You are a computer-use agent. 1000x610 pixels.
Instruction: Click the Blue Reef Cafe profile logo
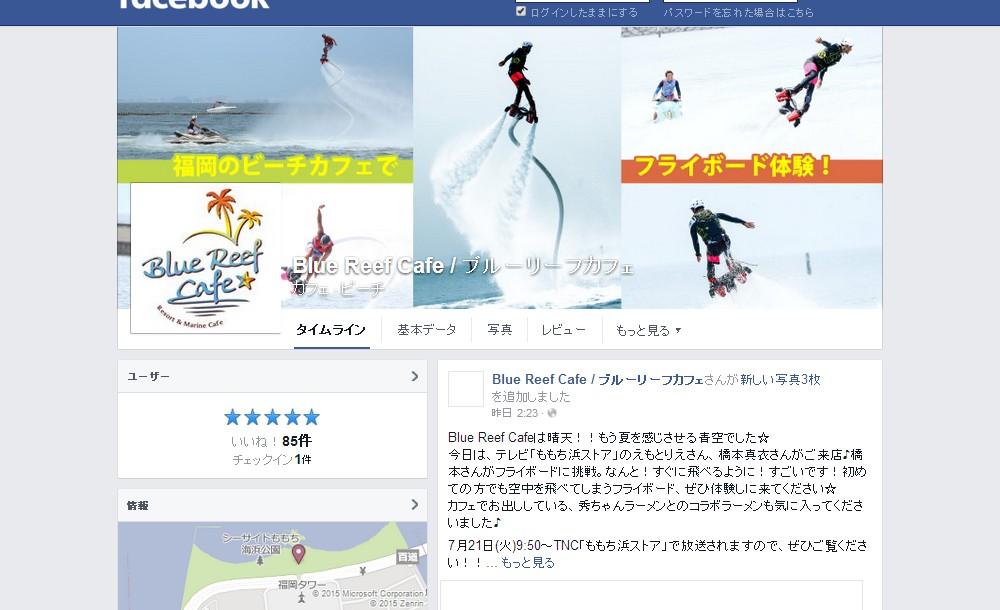pyautogui.click(x=205, y=258)
